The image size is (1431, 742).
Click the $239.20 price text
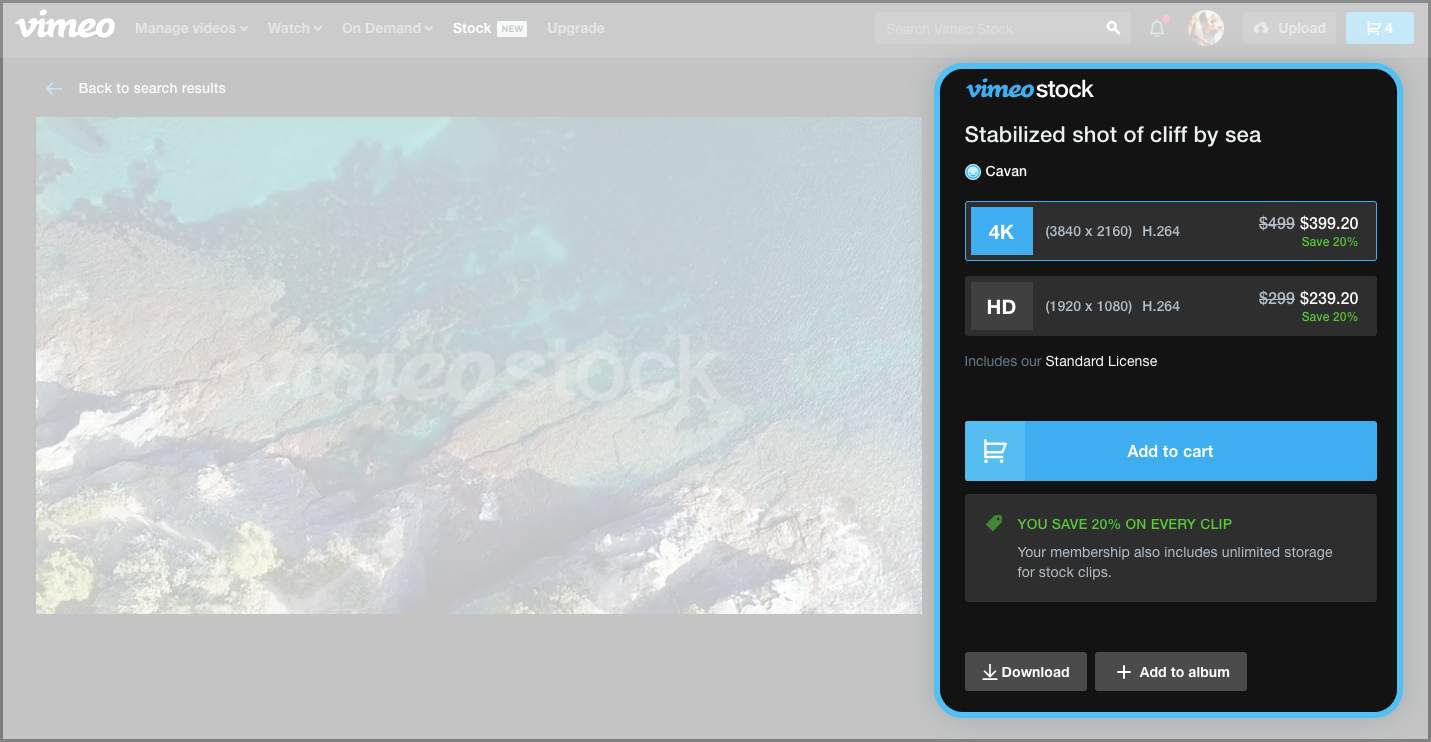coord(1329,299)
